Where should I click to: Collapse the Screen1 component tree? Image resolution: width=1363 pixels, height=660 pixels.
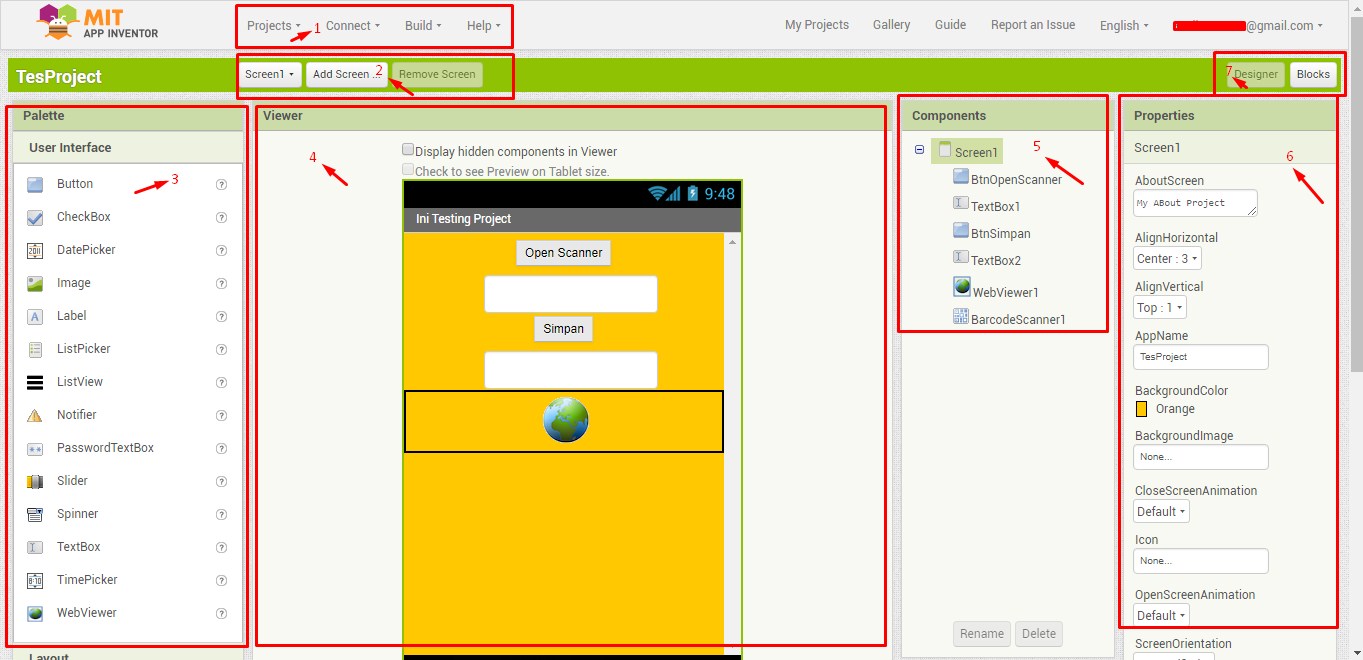tap(918, 150)
